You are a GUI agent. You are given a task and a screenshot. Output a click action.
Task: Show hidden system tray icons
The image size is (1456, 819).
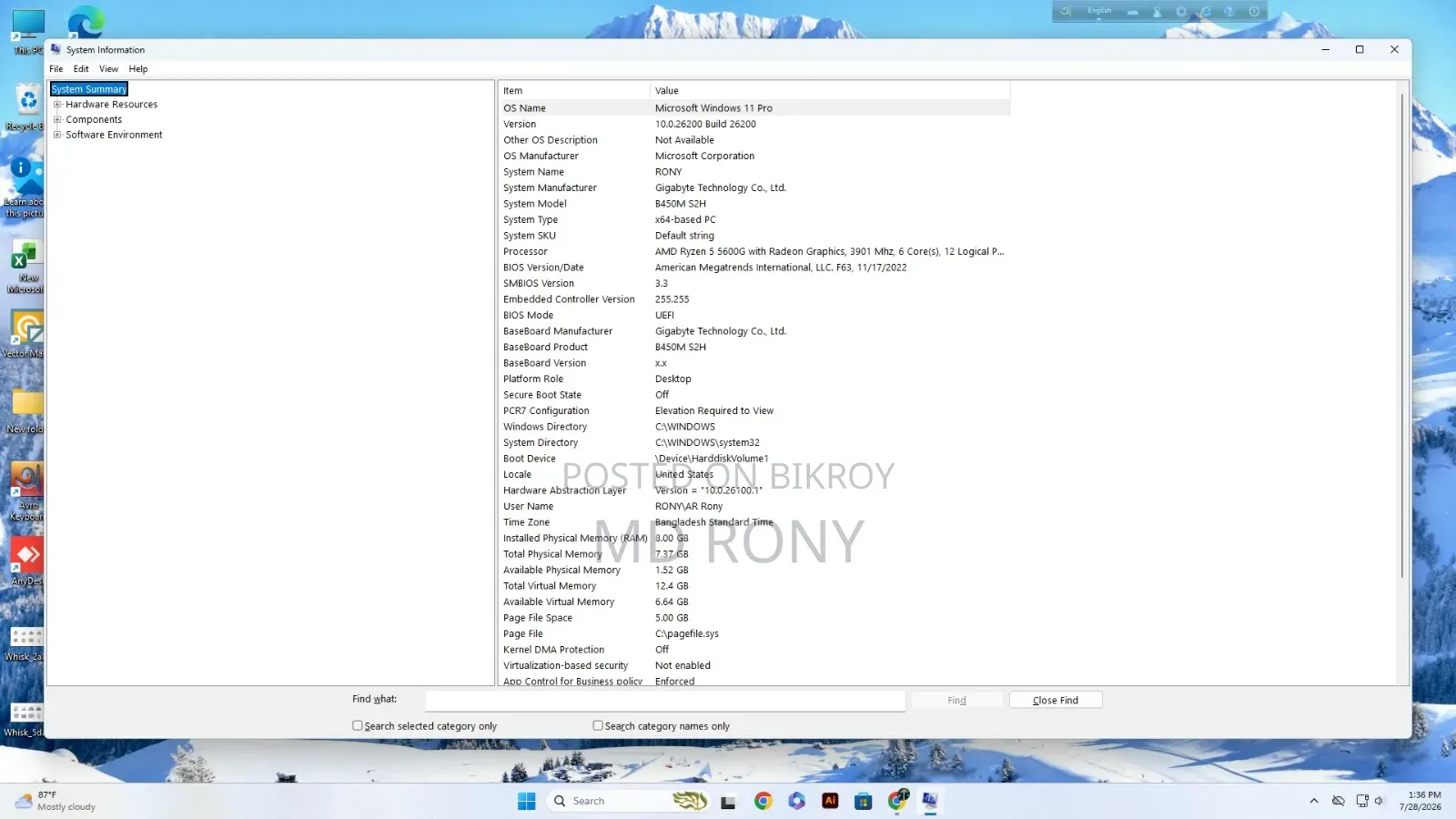point(1313,801)
